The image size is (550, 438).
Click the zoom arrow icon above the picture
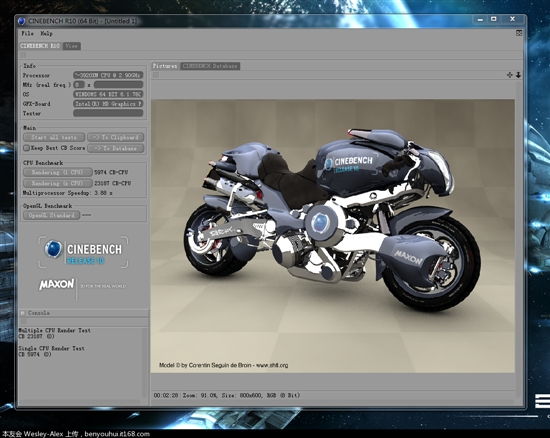518,75
